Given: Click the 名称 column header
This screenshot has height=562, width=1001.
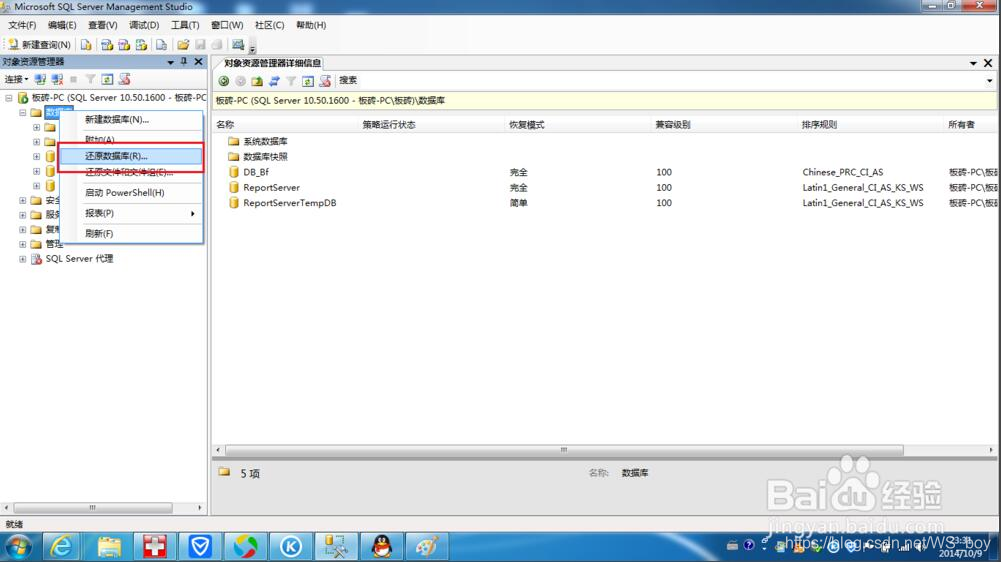Looking at the screenshot, I should 286,125.
